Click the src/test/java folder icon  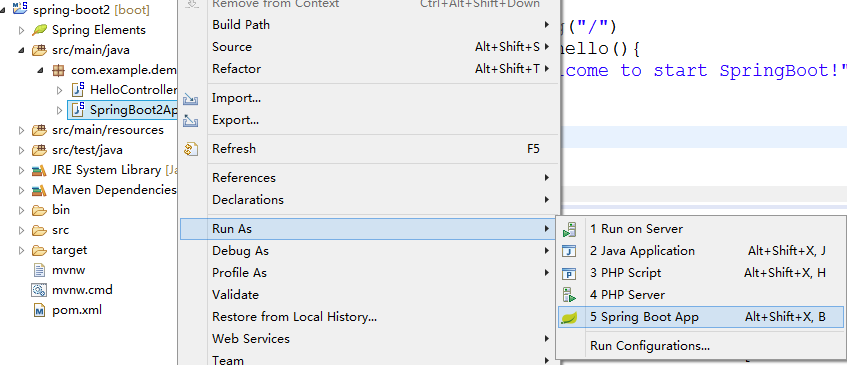(39, 150)
